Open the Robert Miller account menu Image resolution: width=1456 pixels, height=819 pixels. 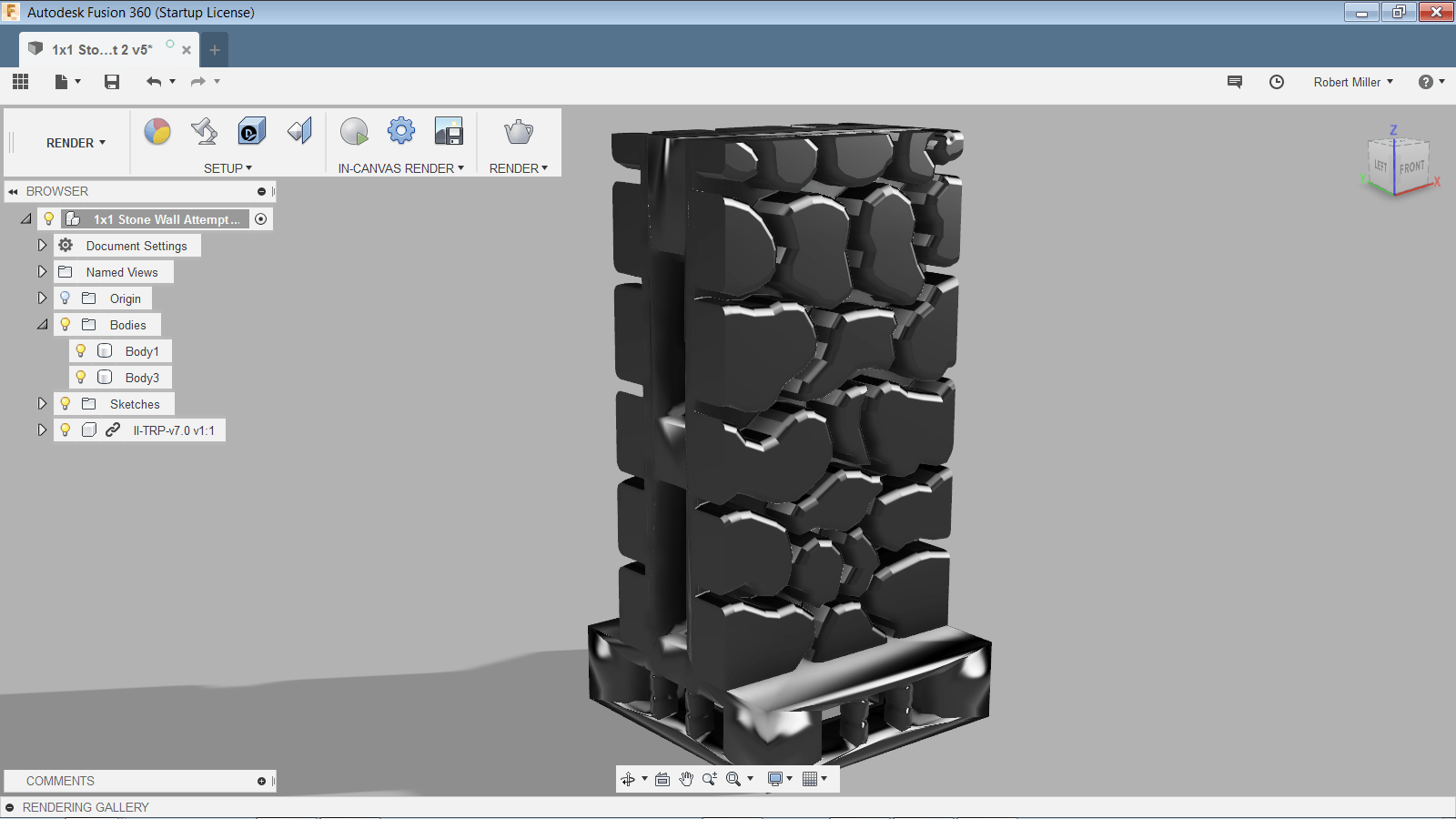point(1352,82)
